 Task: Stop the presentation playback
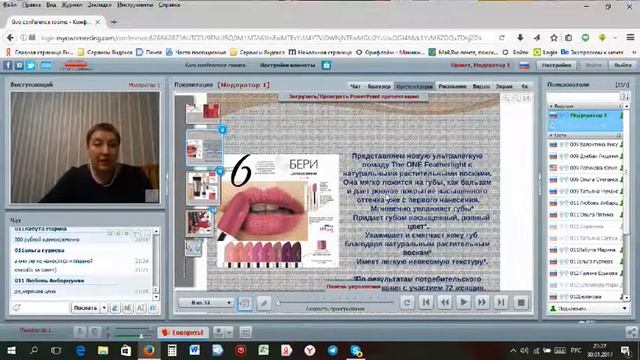(521, 302)
